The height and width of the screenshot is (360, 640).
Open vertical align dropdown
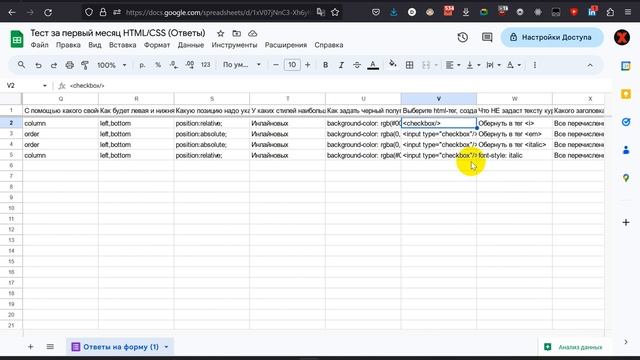[x=473, y=65]
